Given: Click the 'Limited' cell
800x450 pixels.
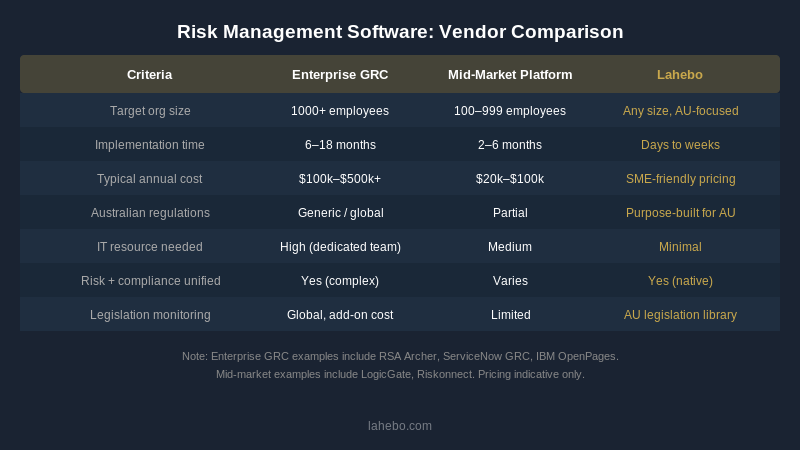Looking at the screenshot, I should [x=511, y=315].
